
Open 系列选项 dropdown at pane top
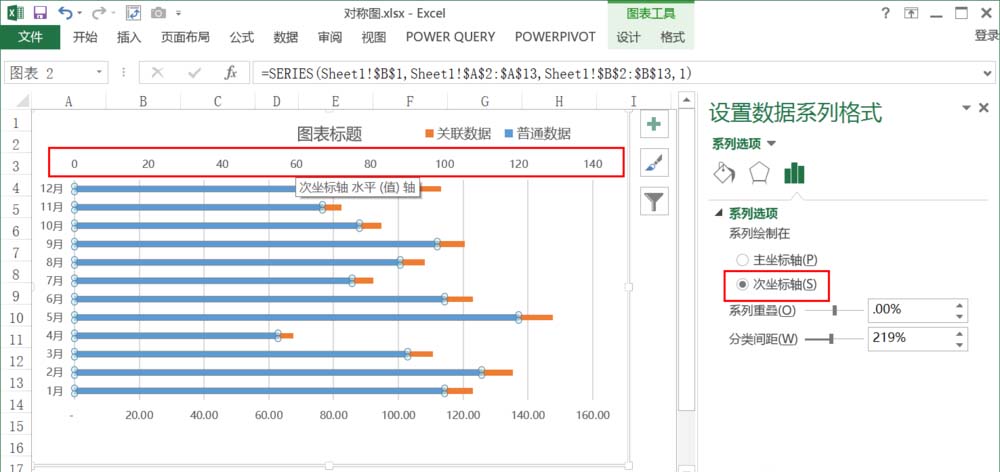click(772, 144)
